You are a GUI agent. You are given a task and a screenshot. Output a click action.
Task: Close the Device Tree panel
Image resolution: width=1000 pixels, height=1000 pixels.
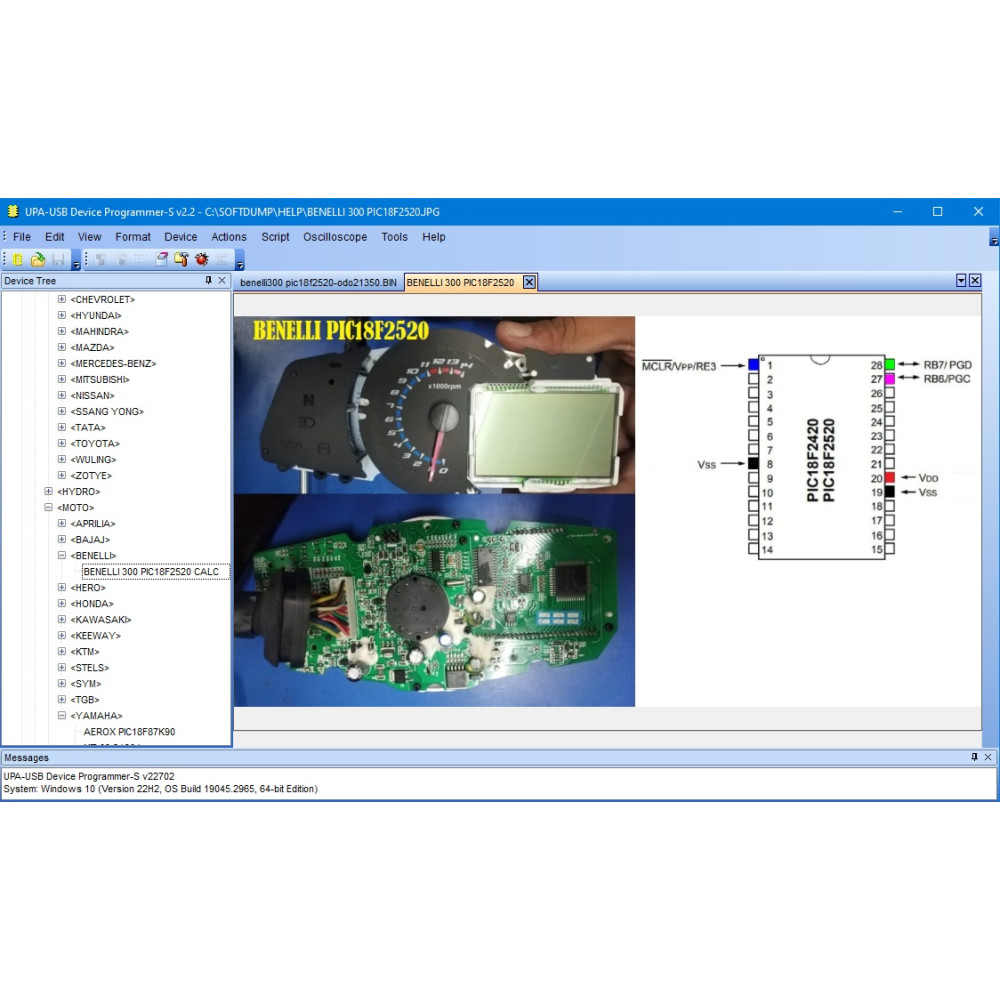coord(222,281)
